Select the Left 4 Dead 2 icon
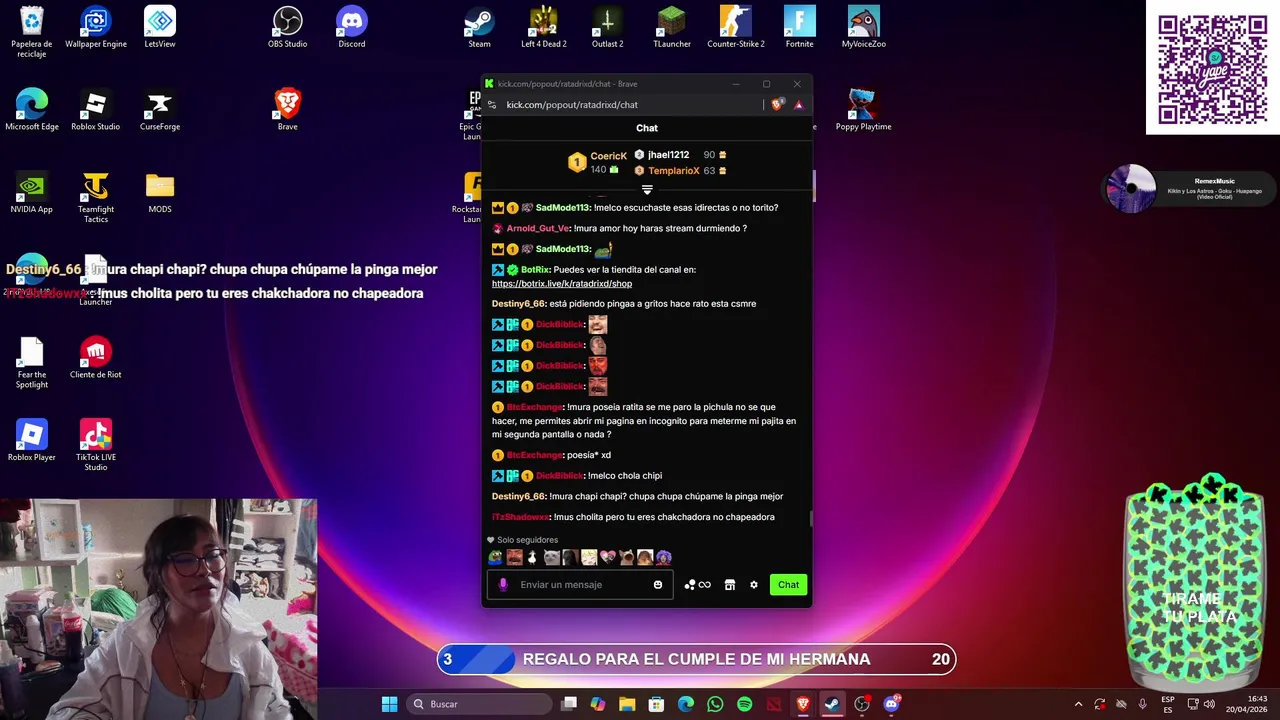The height and width of the screenshot is (720, 1280). [x=544, y=28]
